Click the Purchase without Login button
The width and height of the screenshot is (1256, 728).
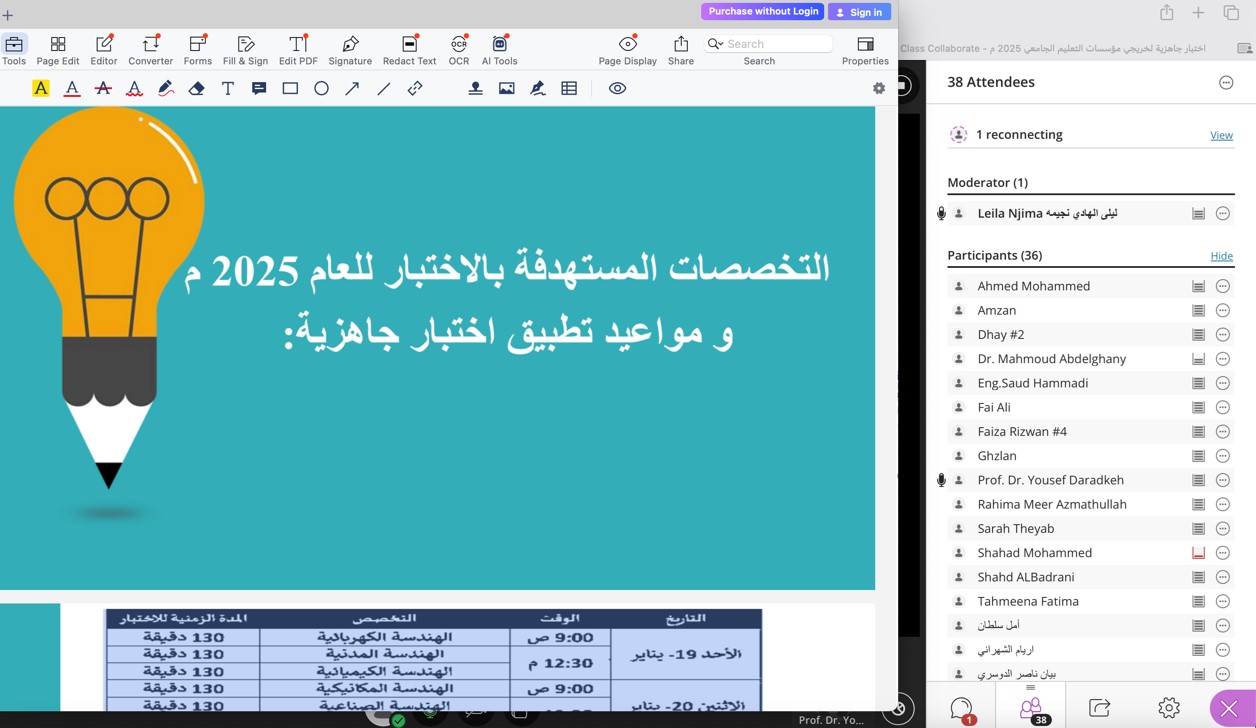(x=763, y=11)
